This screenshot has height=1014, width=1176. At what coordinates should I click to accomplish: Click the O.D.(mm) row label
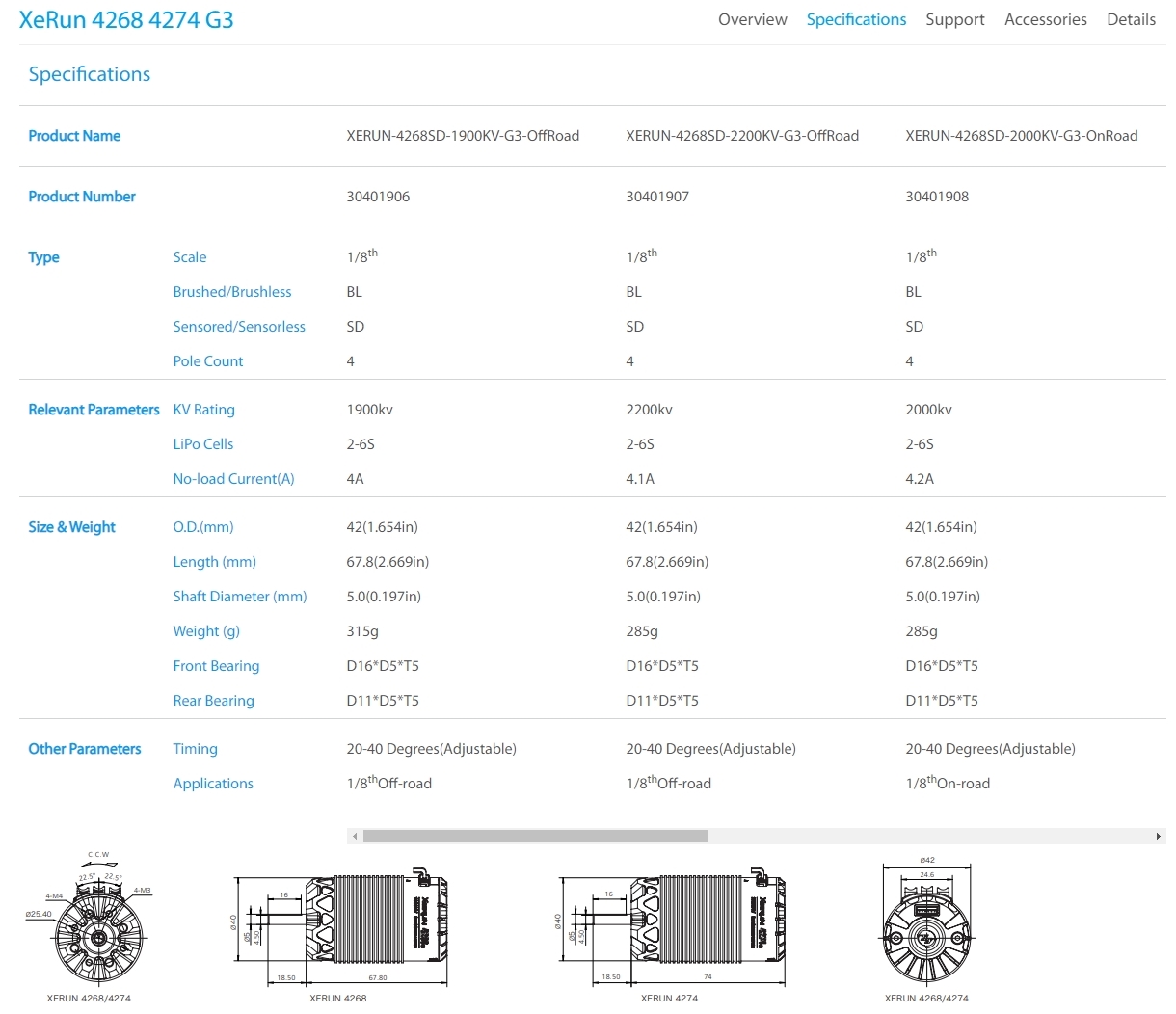click(203, 527)
